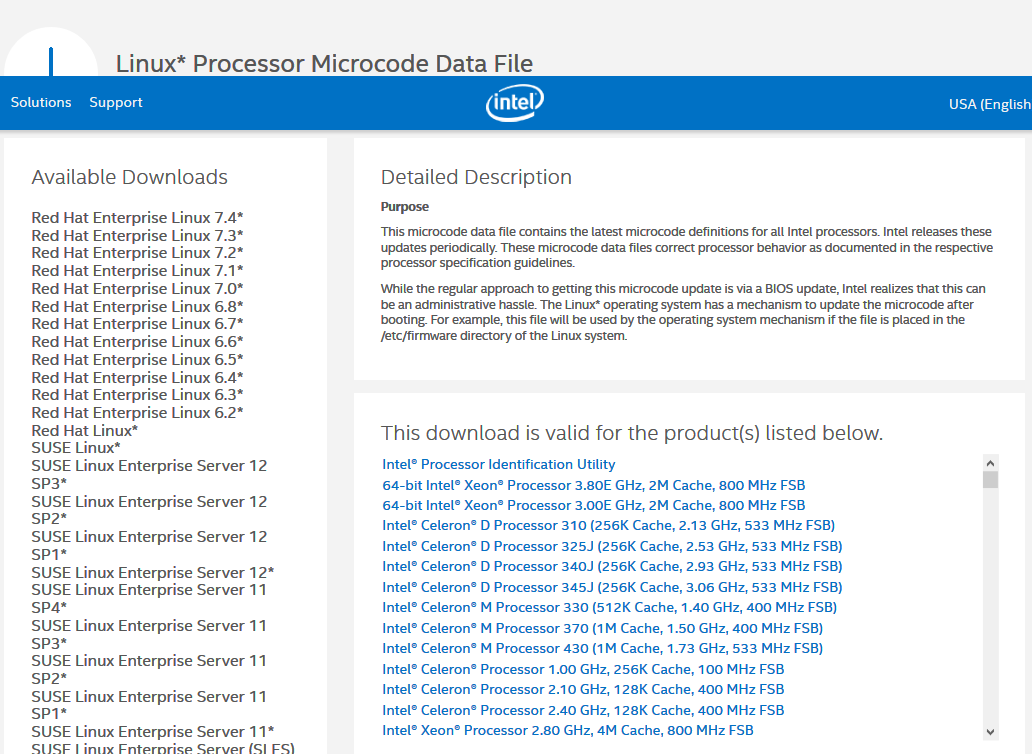
Task: Open the USA (English) language selector
Action: [x=989, y=103]
